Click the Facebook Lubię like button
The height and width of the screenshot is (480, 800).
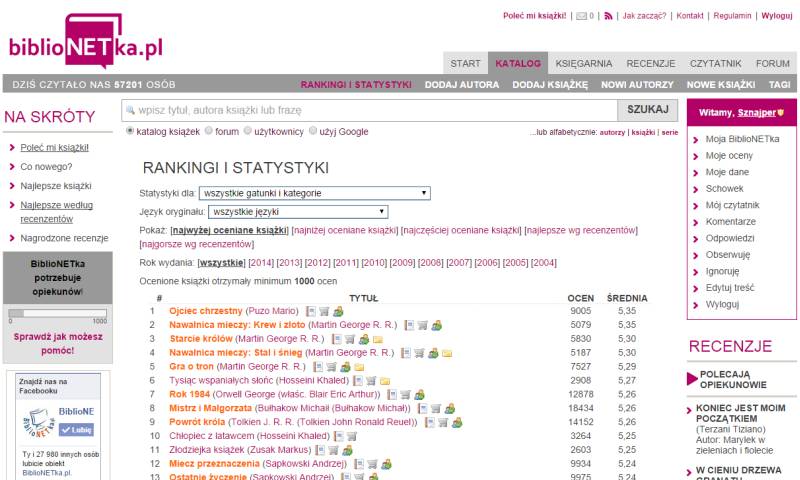click(x=76, y=430)
